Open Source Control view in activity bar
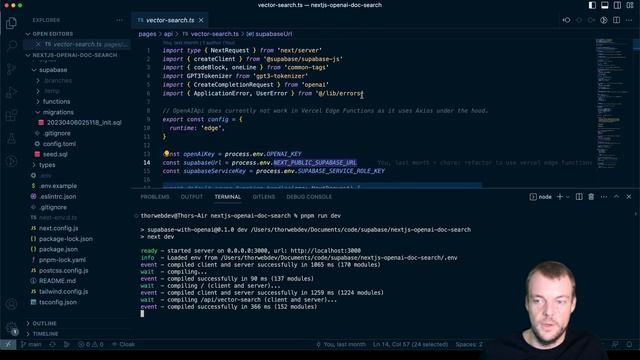The height and width of the screenshot is (360, 640). pos(11,69)
